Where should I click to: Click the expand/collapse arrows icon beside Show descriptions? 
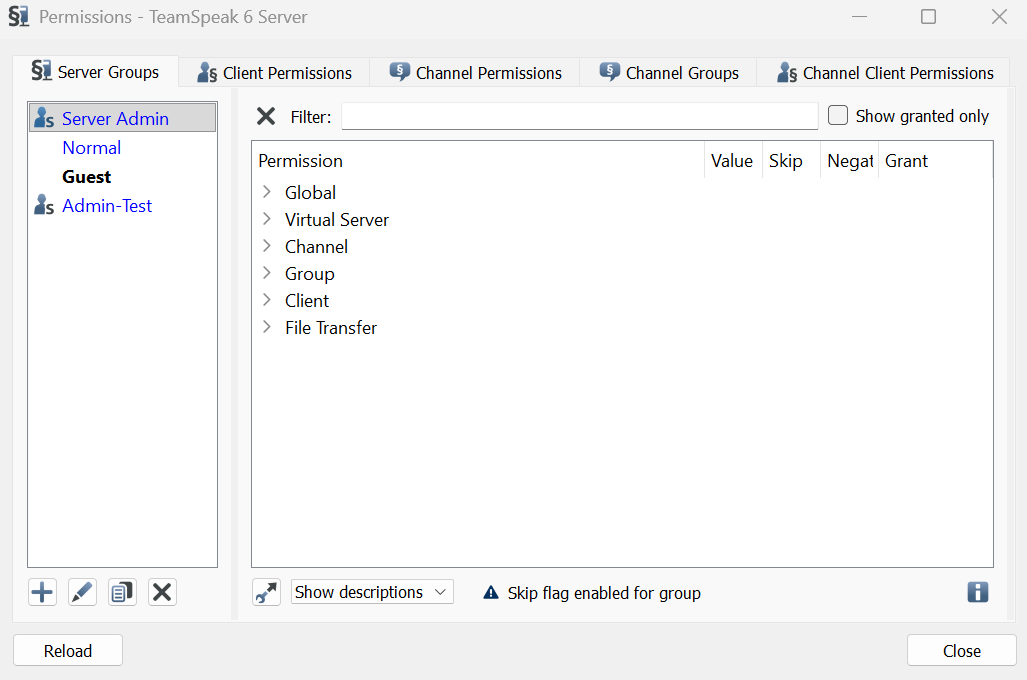(267, 592)
